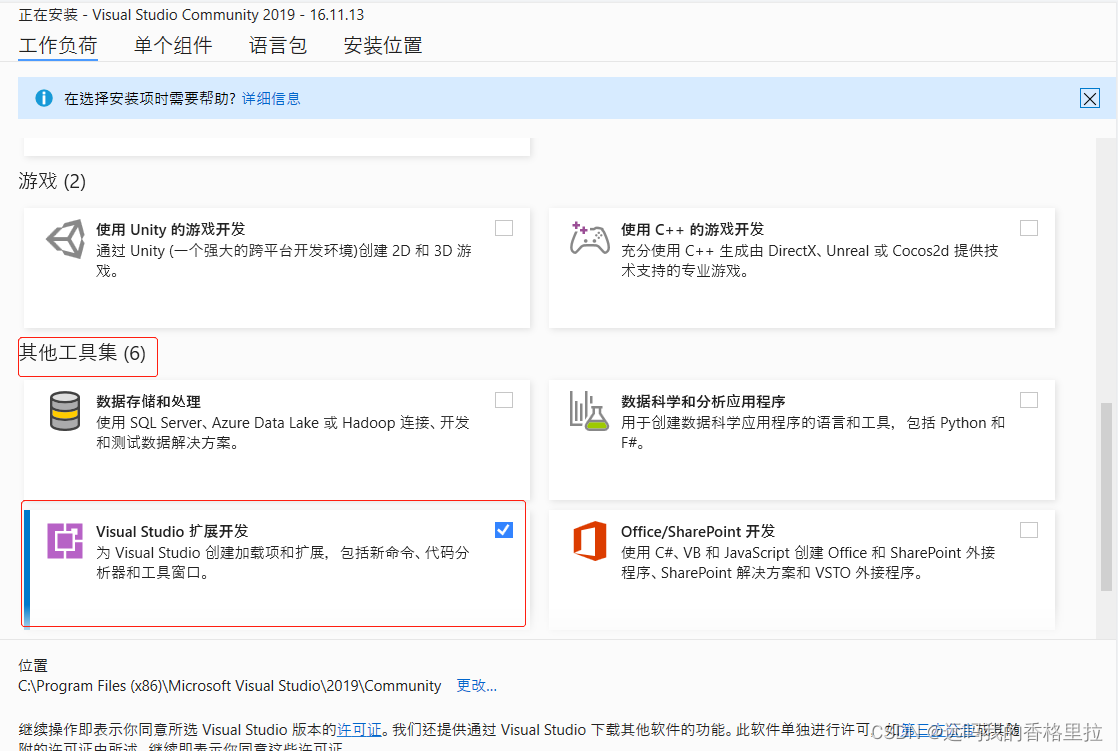Screen dimensions: 1118x751
Task: Open the 许可证 license link
Action: click(359, 730)
